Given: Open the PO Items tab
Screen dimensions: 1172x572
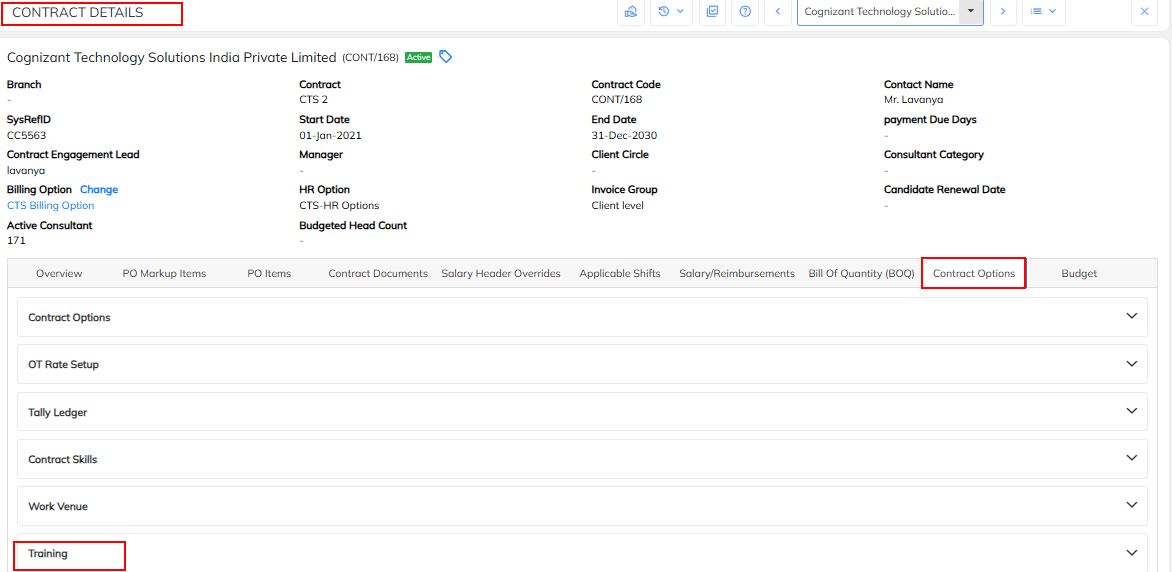Looking at the screenshot, I should click(x=269, y=274).
